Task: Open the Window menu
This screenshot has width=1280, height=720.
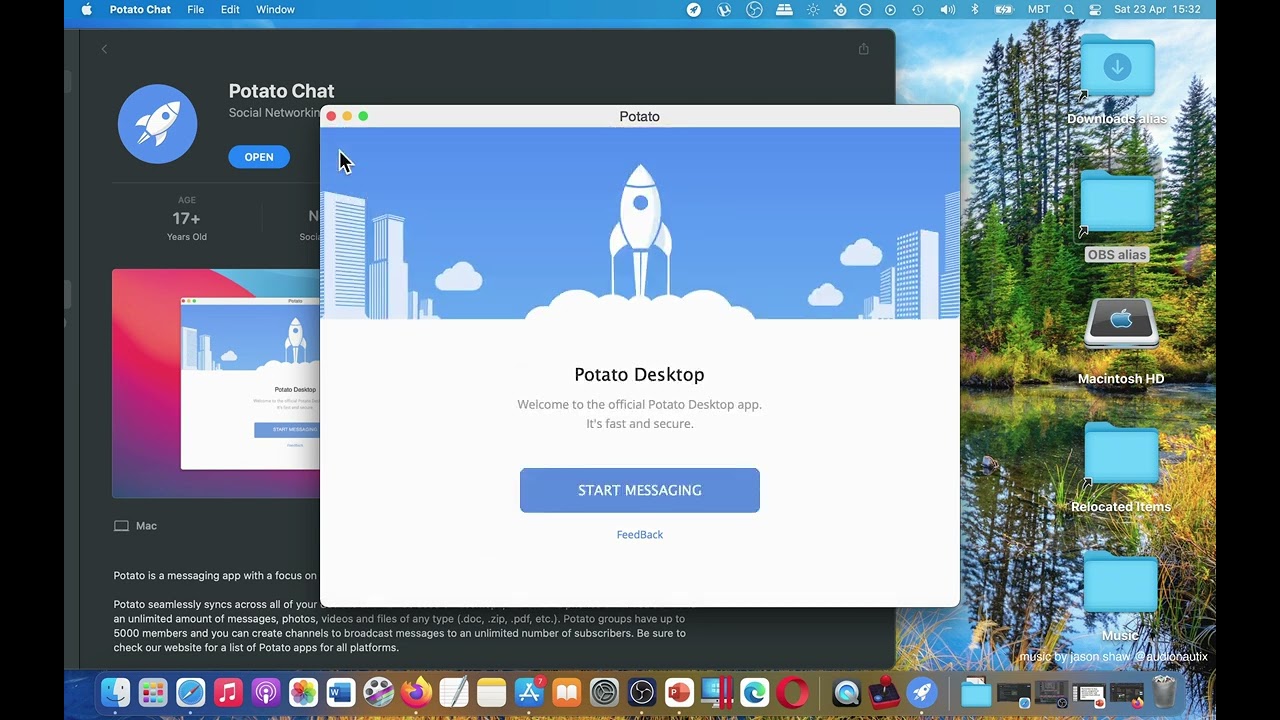Action: 275,10
